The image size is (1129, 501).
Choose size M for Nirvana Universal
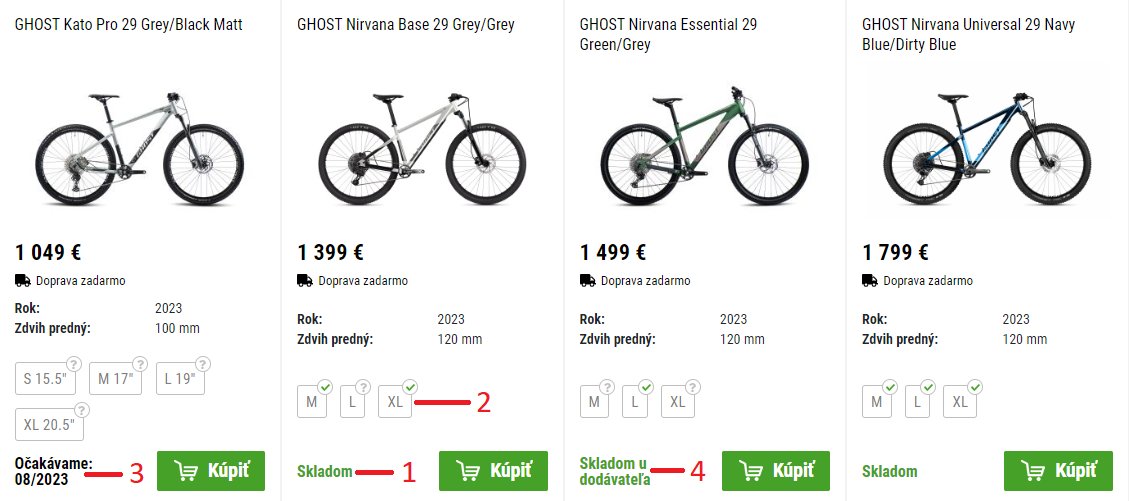(876, 402)
